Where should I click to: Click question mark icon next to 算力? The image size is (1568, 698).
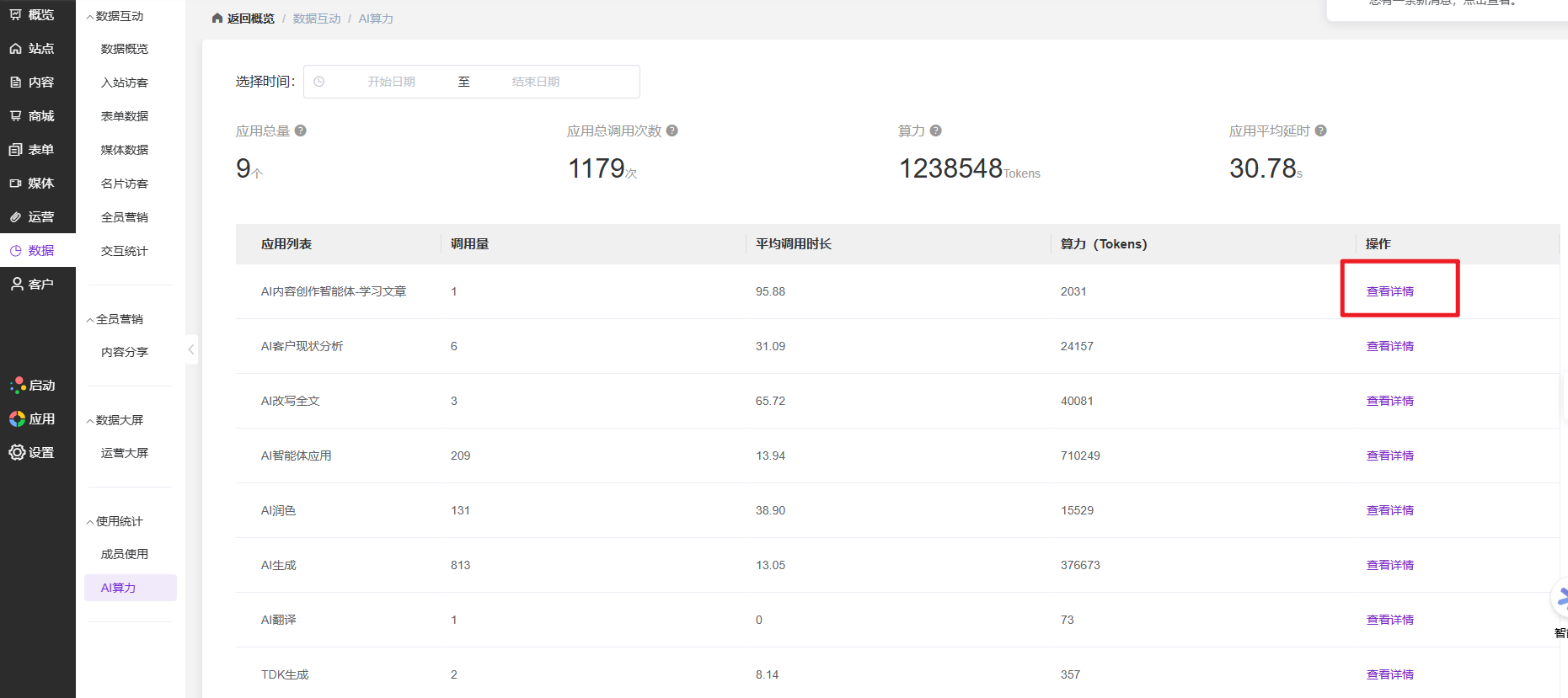935,131
